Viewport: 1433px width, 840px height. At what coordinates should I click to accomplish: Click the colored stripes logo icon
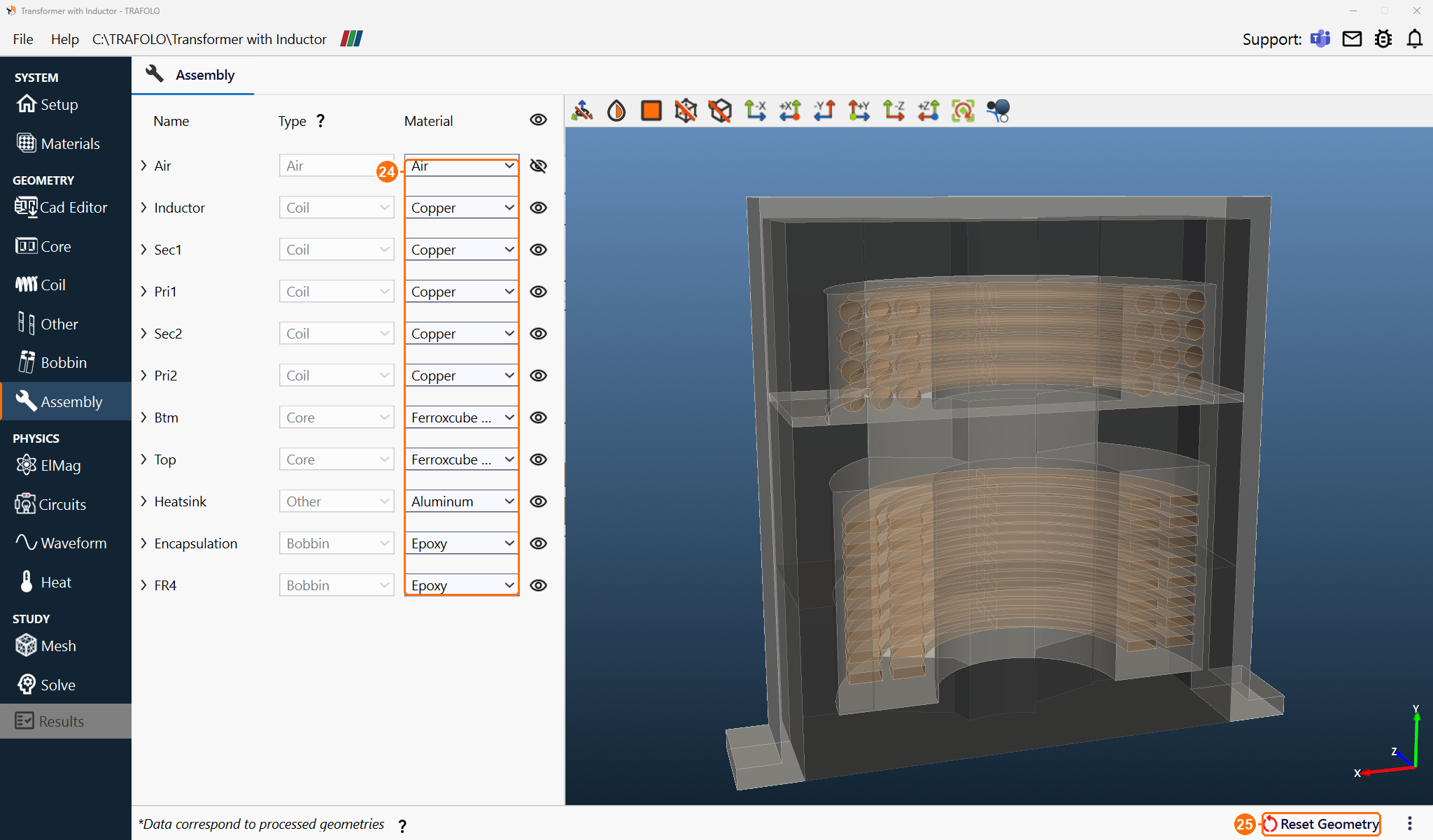[351, 38]
